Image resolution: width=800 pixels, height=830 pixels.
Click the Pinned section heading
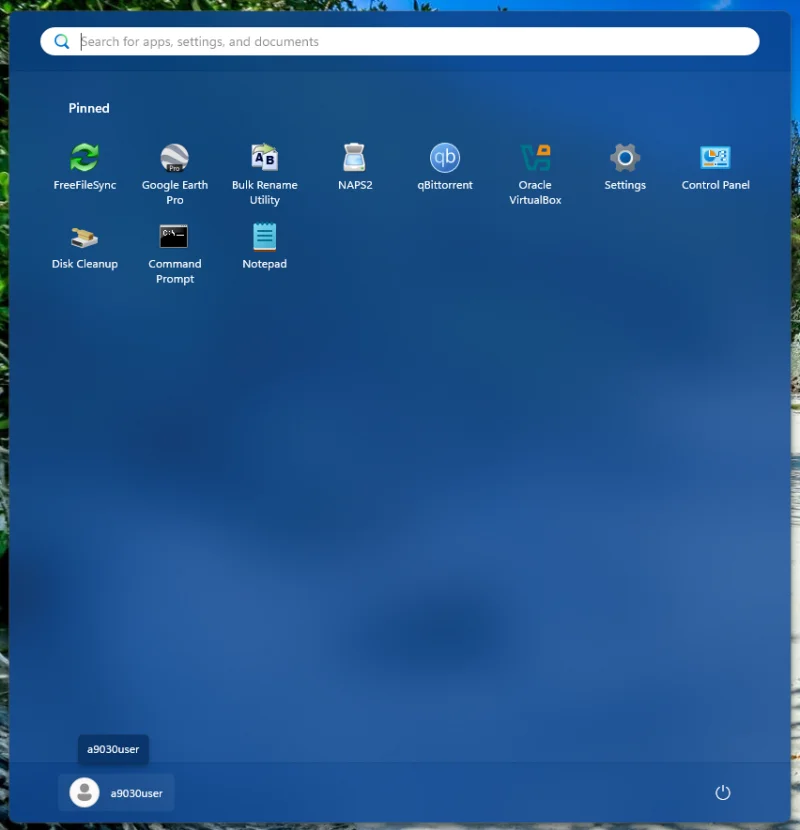click(x=89, y=108)
